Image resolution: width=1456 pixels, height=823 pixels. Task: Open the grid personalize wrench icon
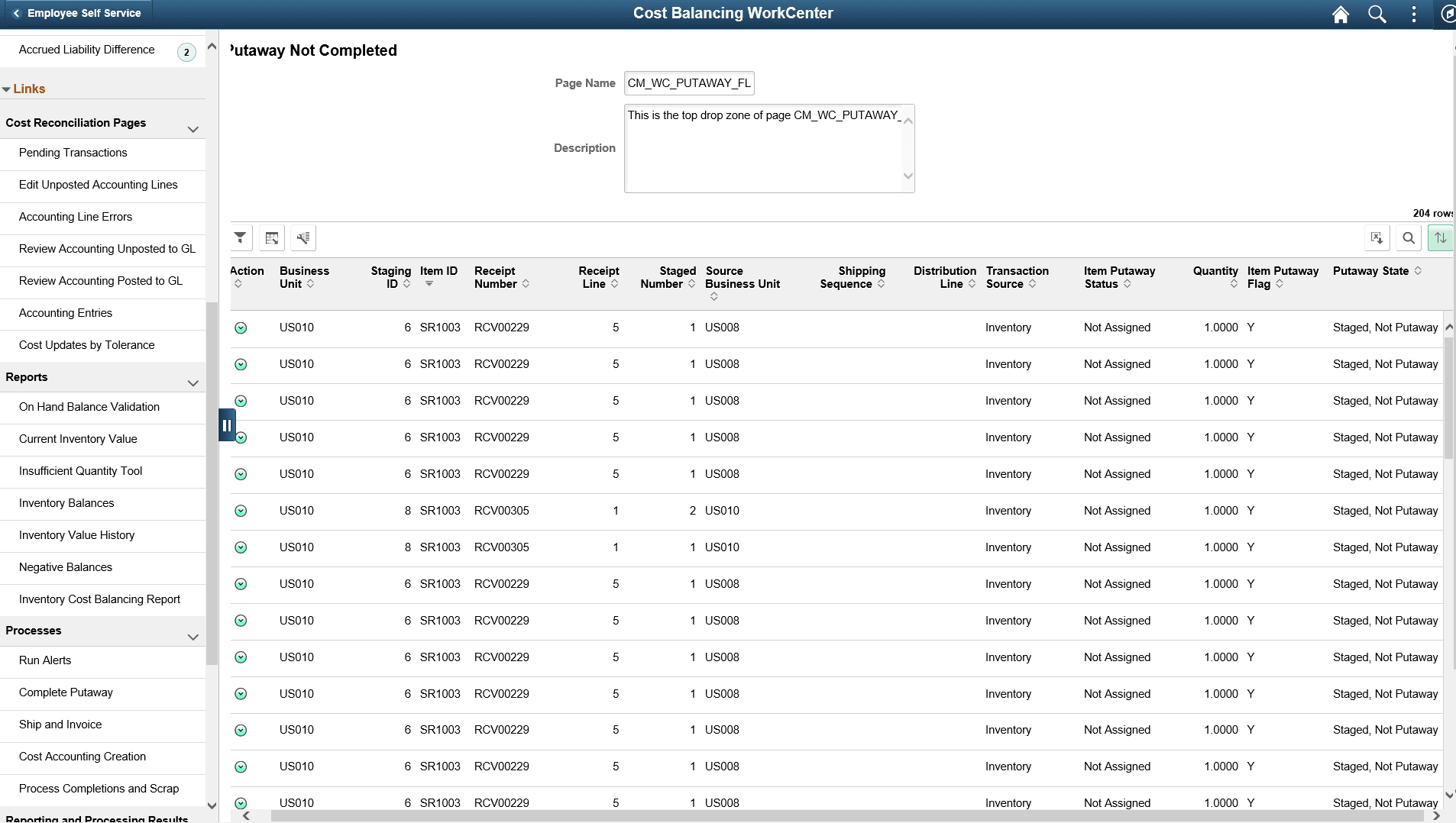pyautogui.click(x=303, y=237)
